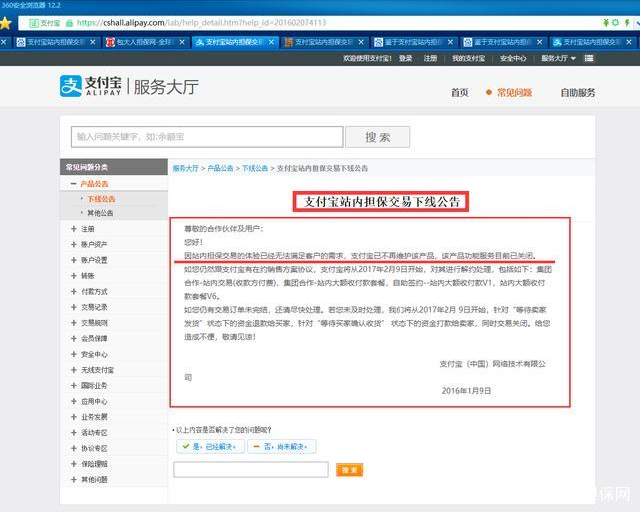
Task: Collapse the 产品公告 sidebar category
Action: pyautogui.click(x=94, y=184)
